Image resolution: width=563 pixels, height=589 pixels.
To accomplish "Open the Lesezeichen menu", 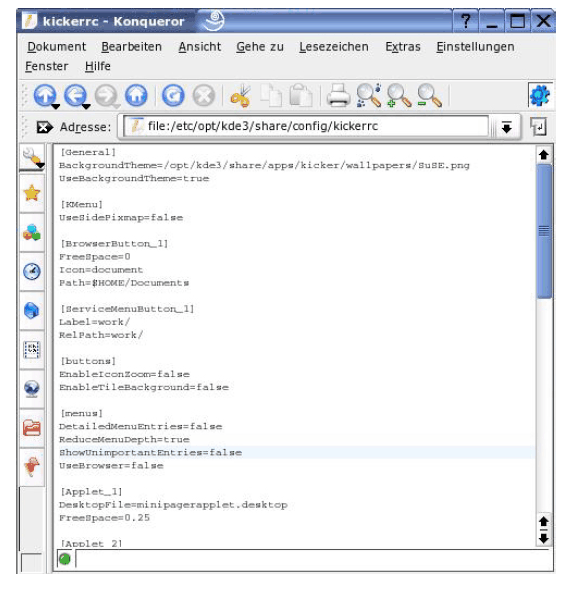I will point(334,47).
